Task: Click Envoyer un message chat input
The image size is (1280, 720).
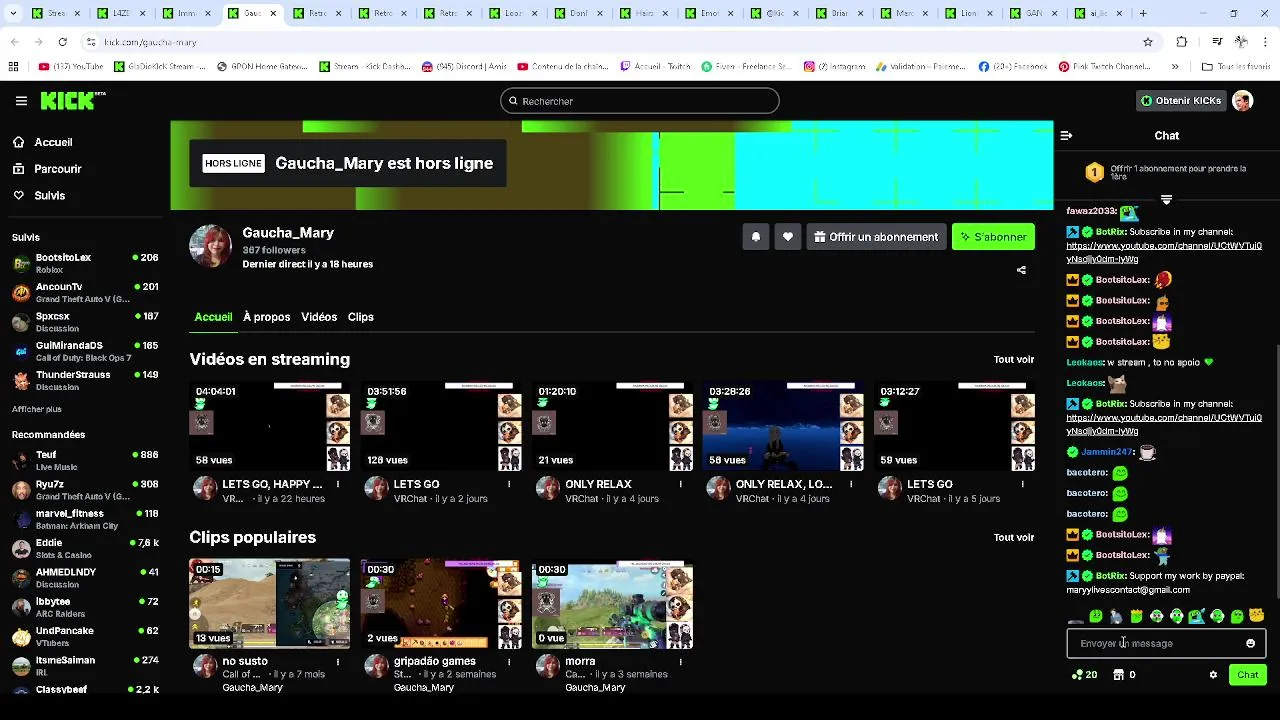Action: pos(1166,643)
